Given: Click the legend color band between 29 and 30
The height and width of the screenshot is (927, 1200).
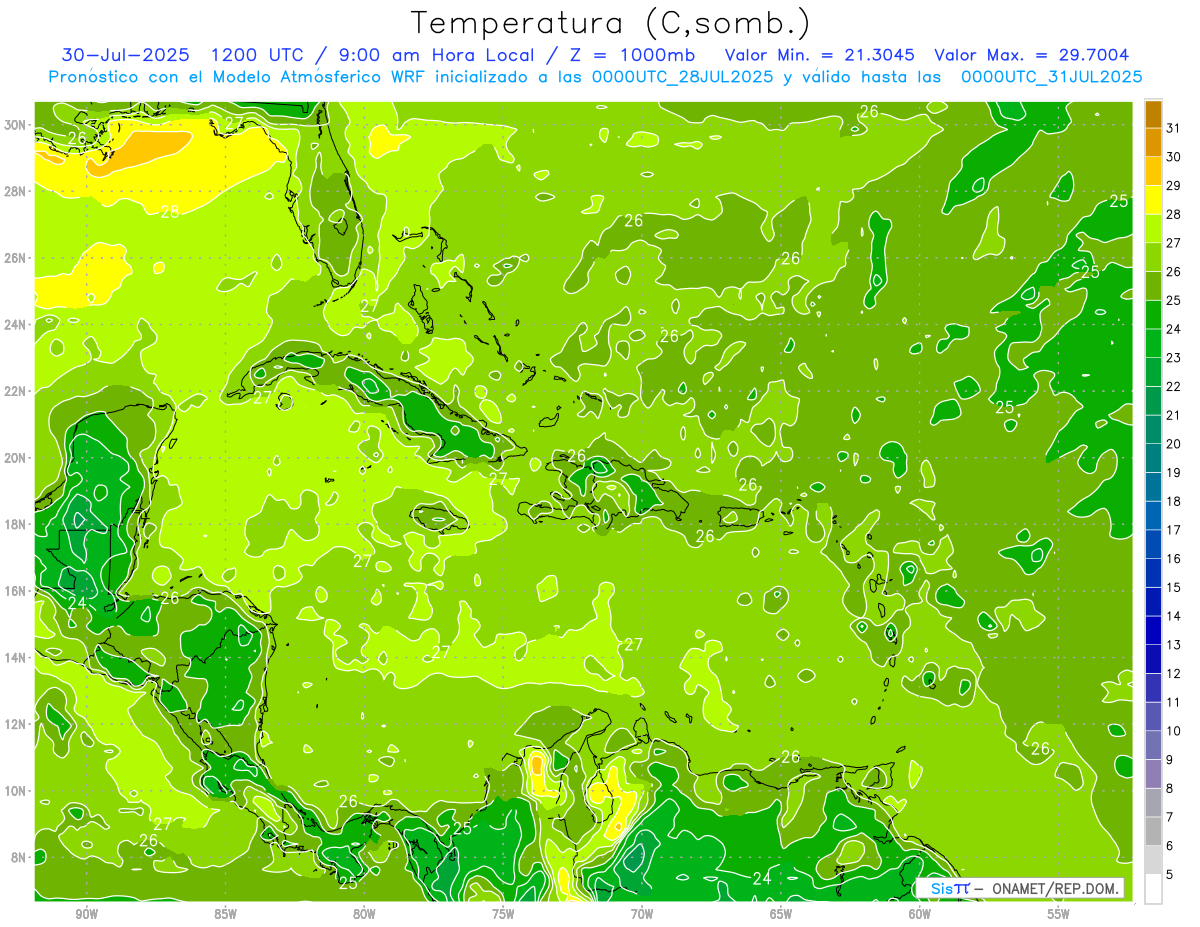Looking at the screenshot, I should pos(1153,171).
